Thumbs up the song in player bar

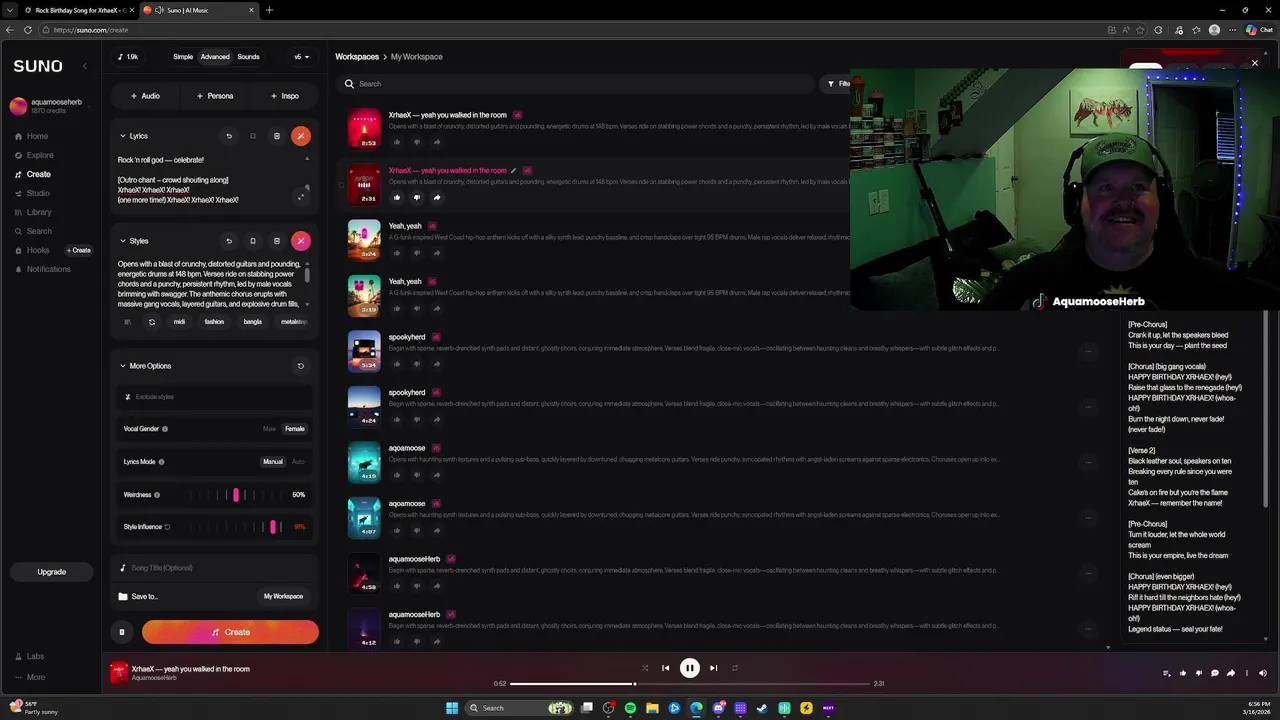(x=1183, y=673)
